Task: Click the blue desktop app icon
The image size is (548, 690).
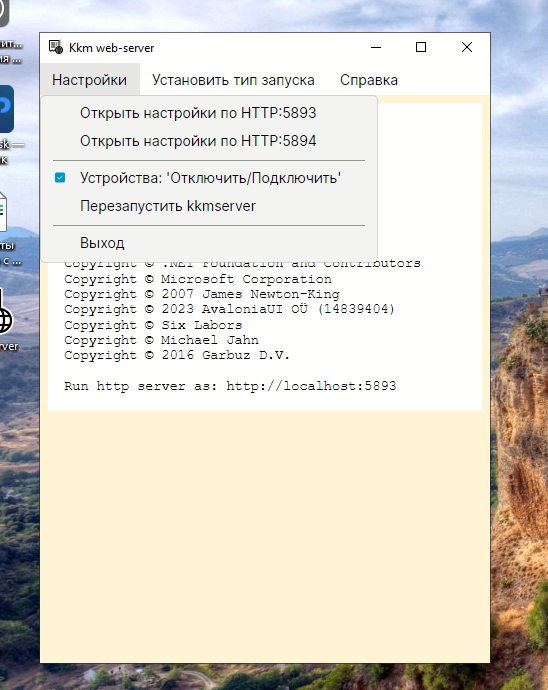Action: click(x=6, y=109)
